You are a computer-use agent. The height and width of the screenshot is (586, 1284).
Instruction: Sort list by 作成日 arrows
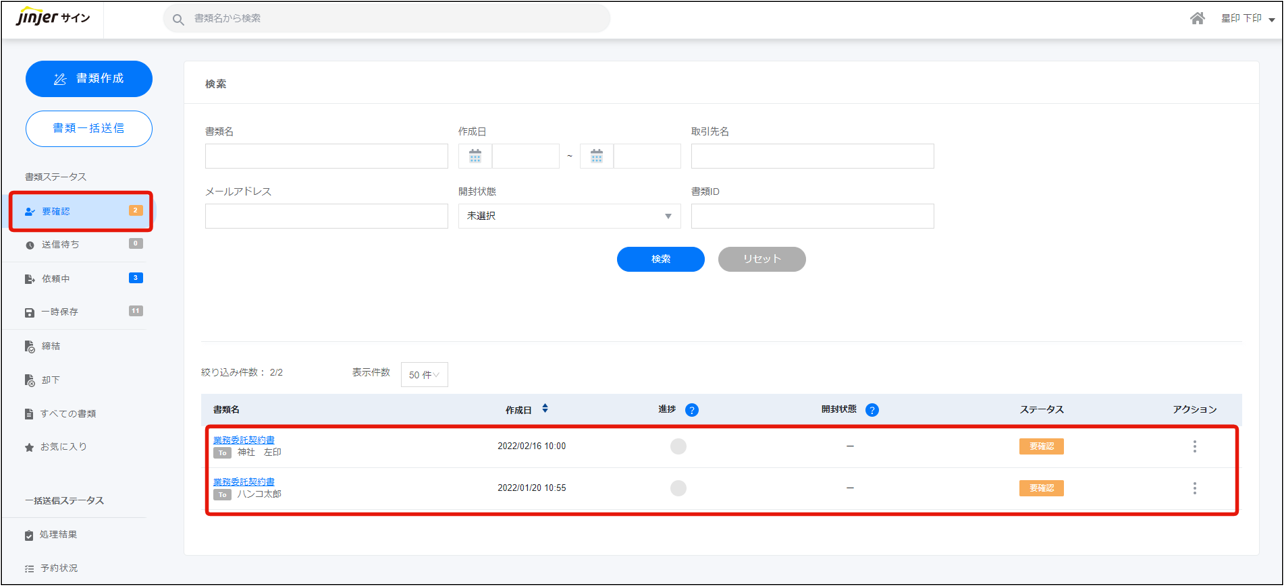(x=545, y=409)
